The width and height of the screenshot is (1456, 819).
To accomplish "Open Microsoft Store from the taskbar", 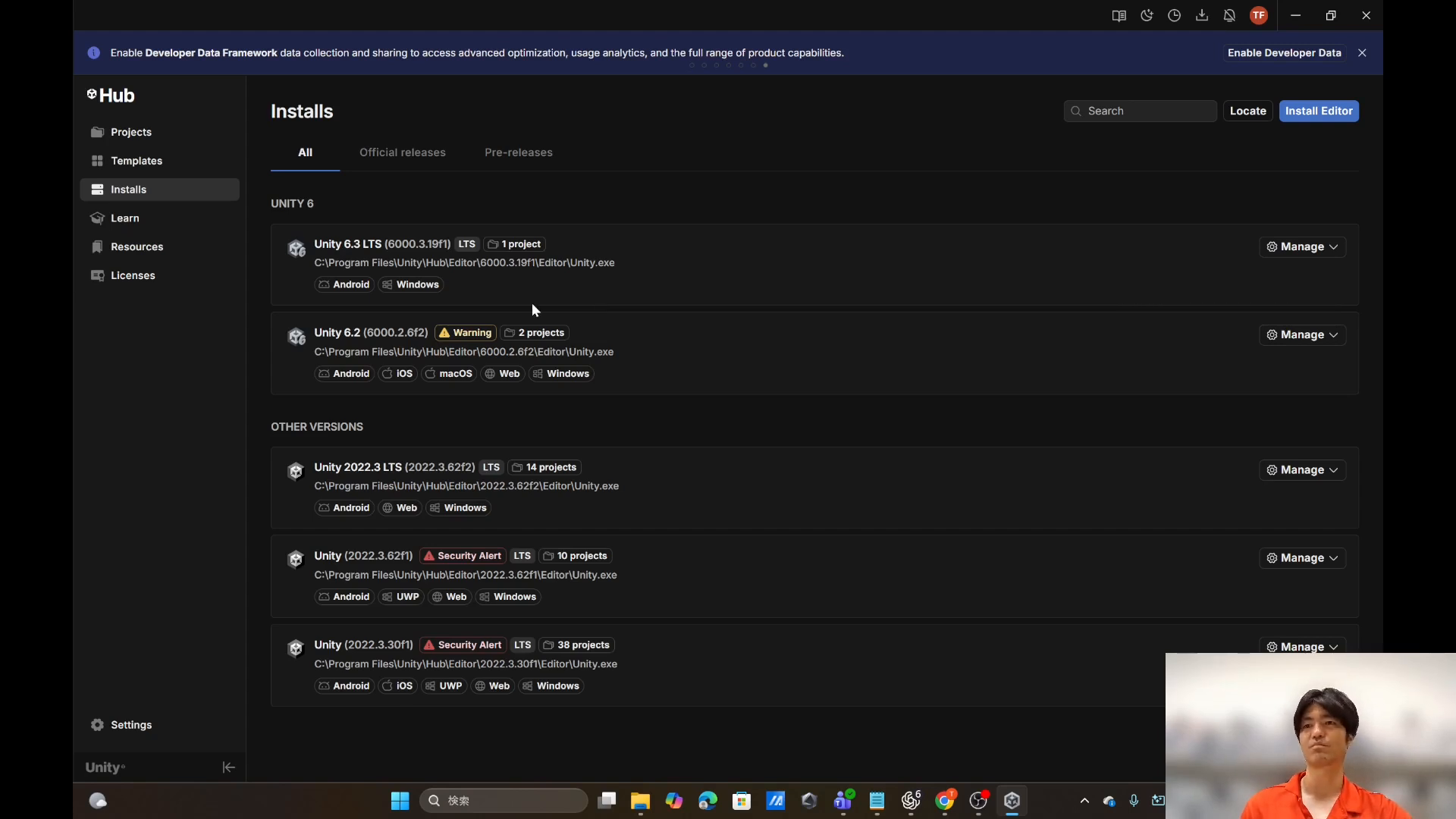I will click(x=741, y=801).
